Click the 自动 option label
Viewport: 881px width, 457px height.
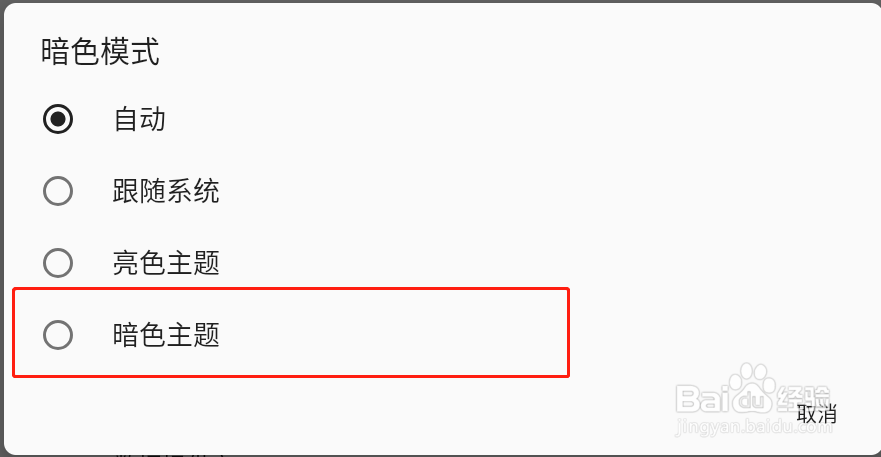(139, 120)
